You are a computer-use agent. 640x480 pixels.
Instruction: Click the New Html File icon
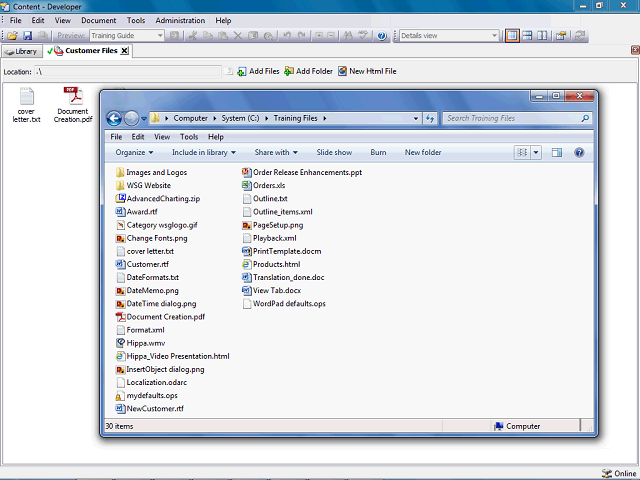pos(342,71)
